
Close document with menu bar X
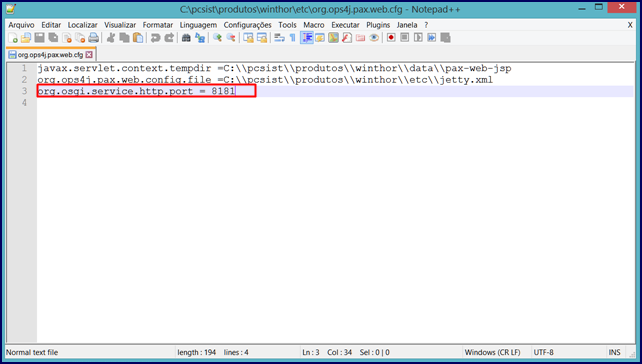[630, 25]
